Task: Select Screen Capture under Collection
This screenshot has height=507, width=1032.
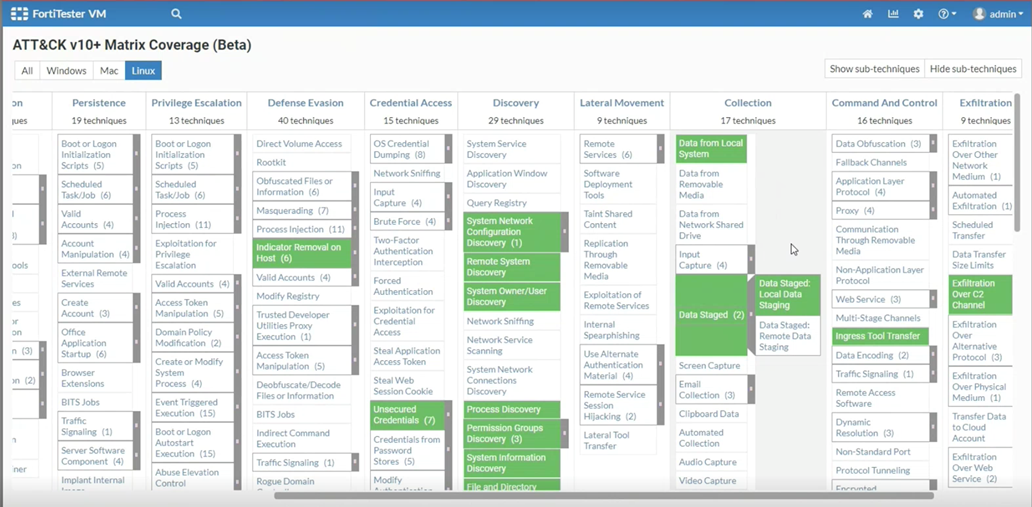Action: coord(711,365)
